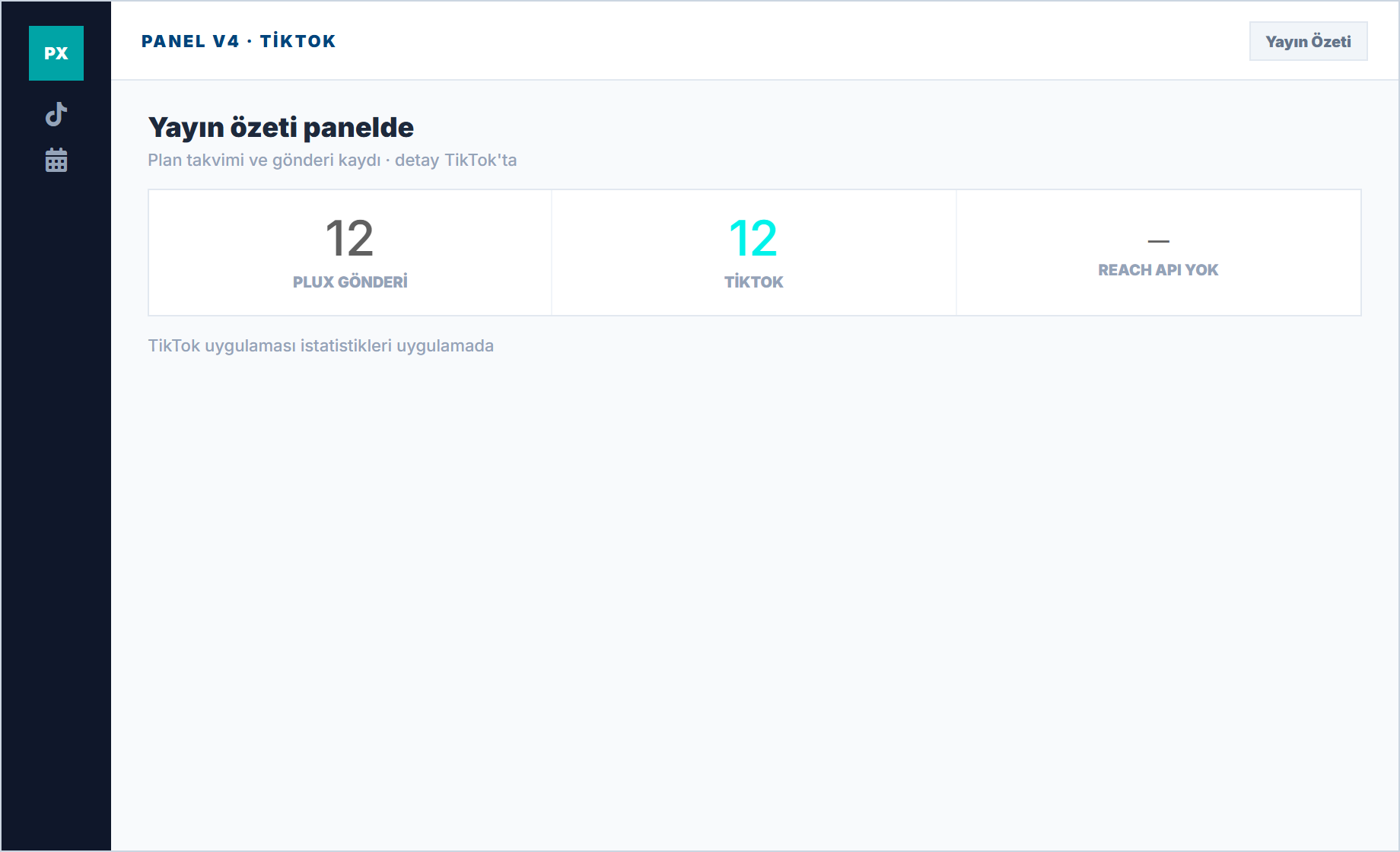The width and height of the screenshot is (1400, 852).
Task: Click the PANEL V4 · TİKTOK header title
Action: tap(238, 41)
